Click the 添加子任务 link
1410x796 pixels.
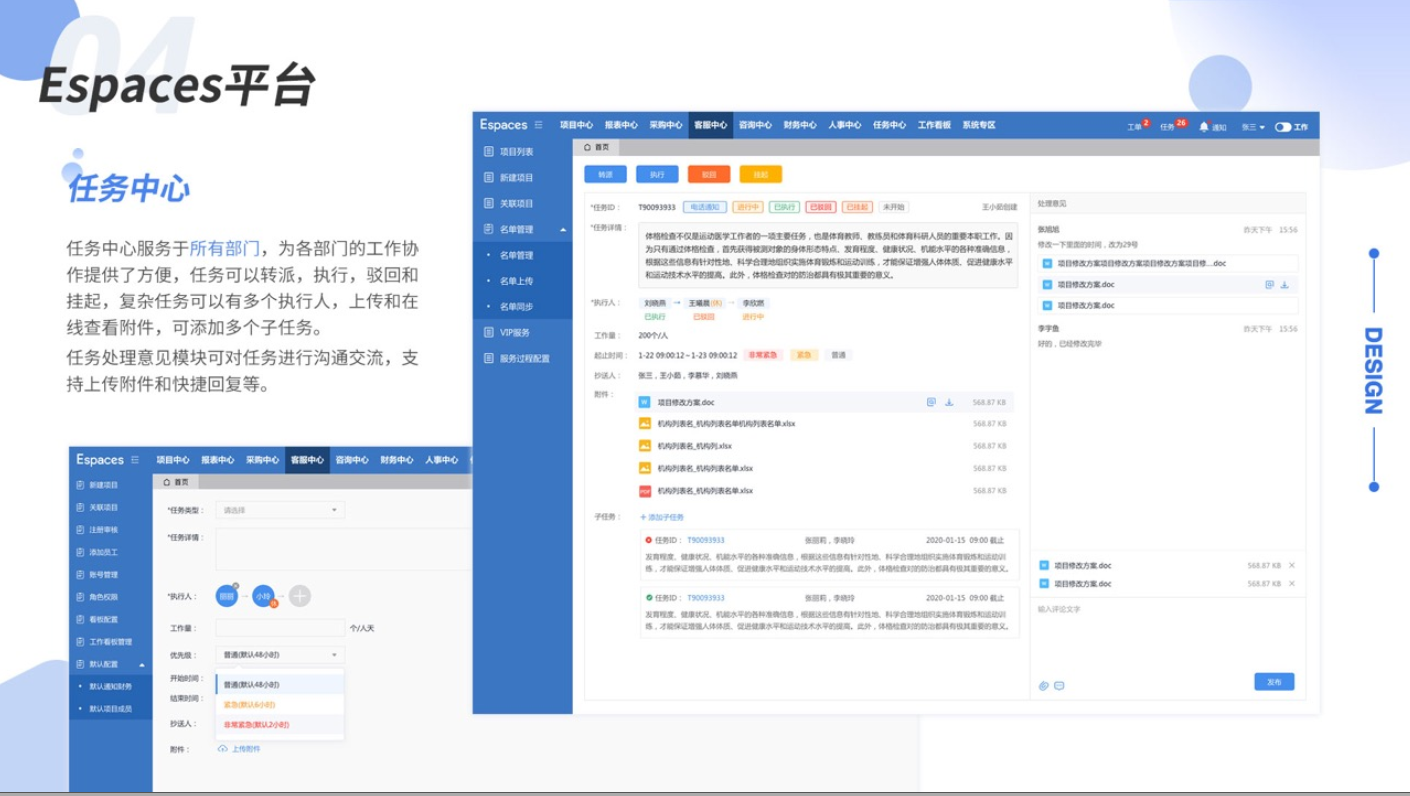662,517
